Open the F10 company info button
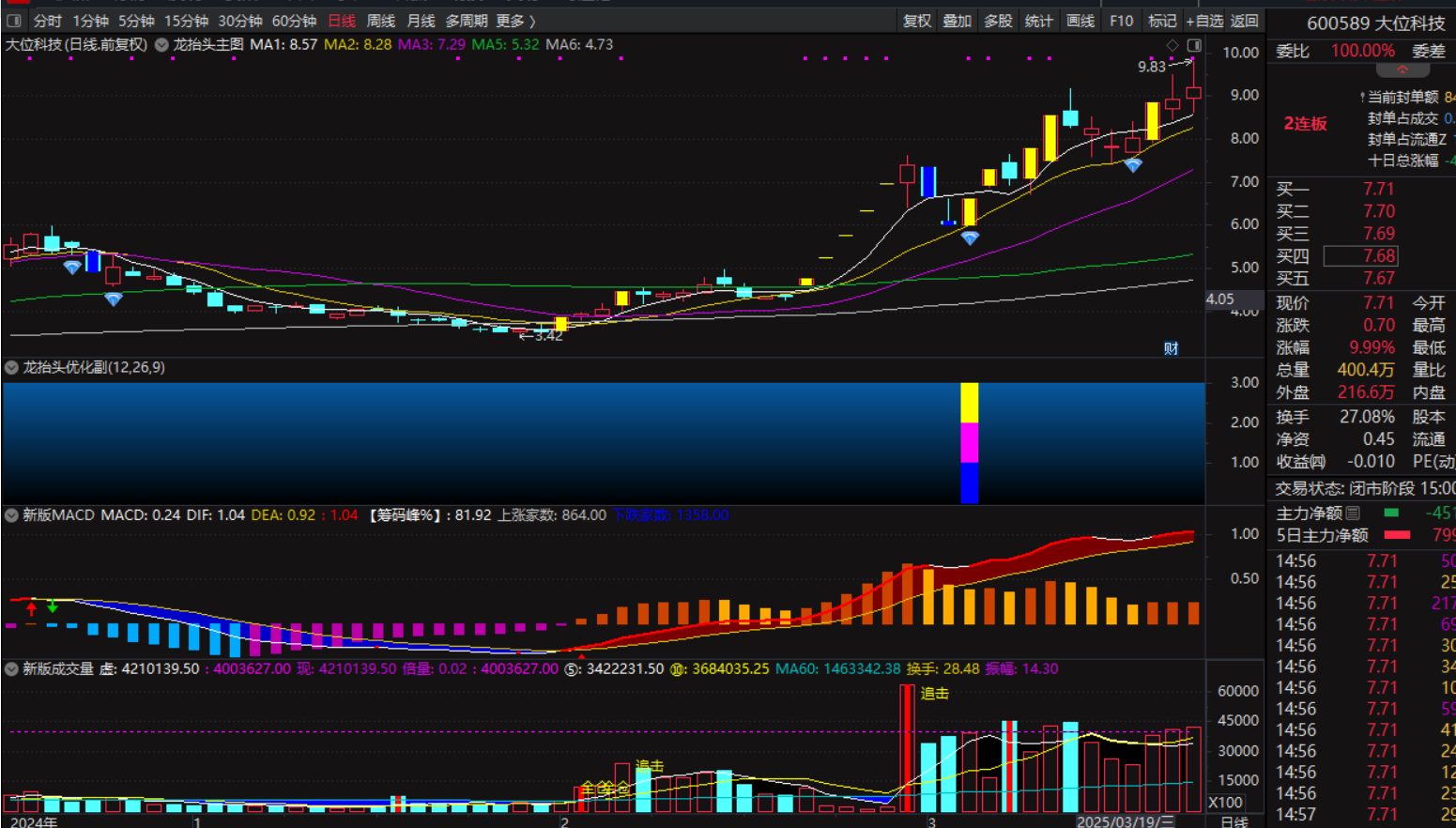 [1121, 21]
